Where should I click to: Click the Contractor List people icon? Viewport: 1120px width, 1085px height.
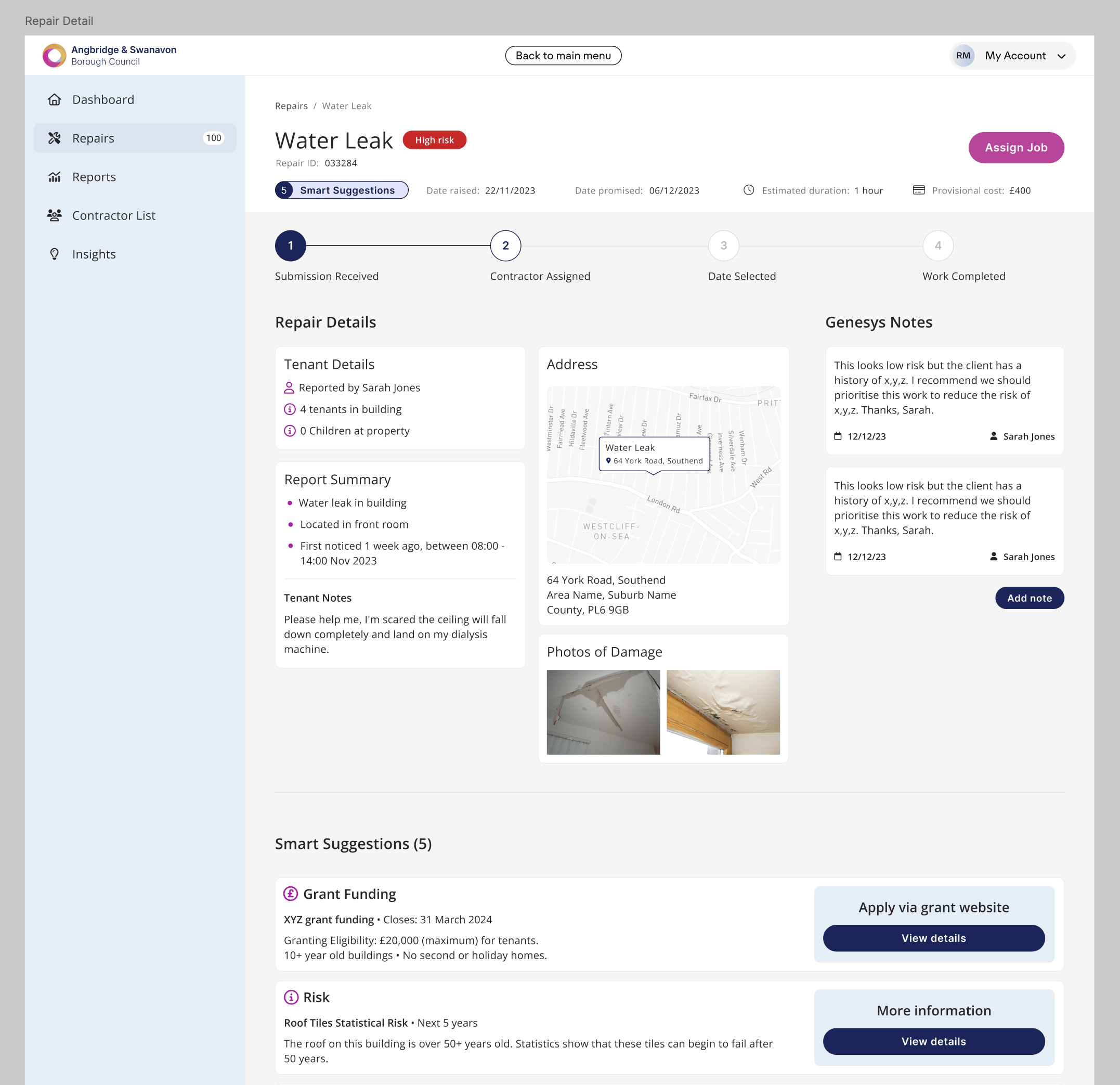[x=54, y=215]
